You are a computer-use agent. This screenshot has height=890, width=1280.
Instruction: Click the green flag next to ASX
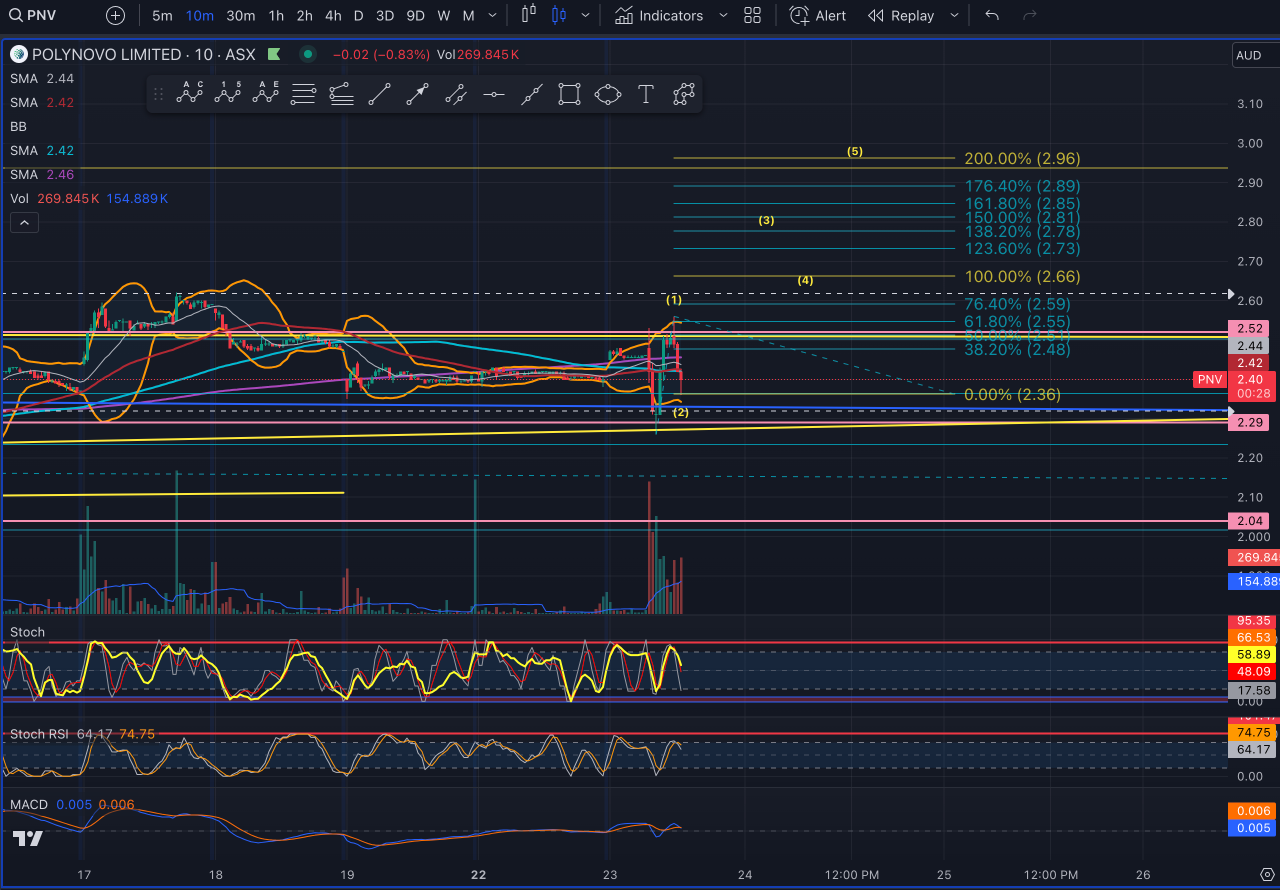(272, 54)
